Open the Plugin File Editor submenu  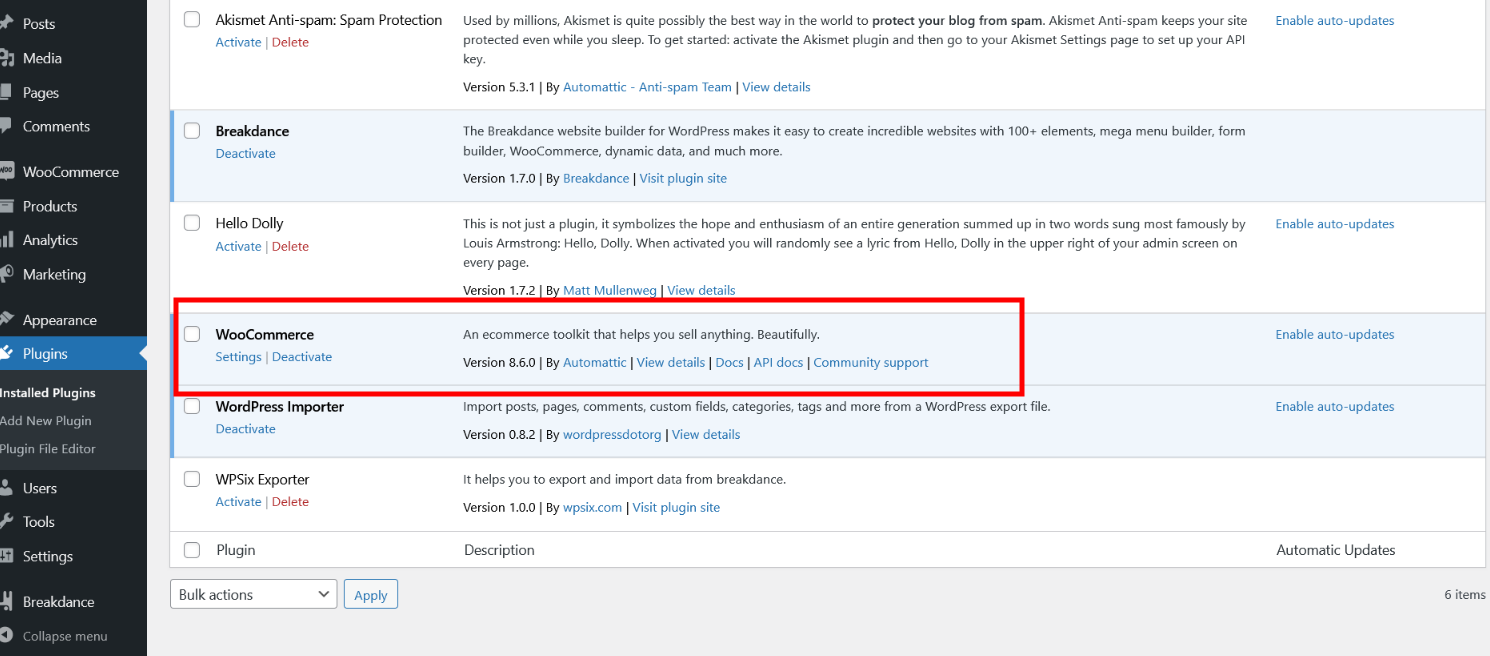click(48, 449)
